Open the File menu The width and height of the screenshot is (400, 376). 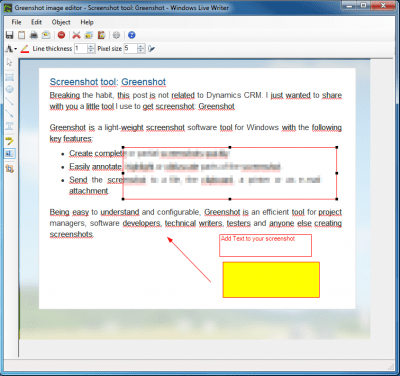point(16,22)
